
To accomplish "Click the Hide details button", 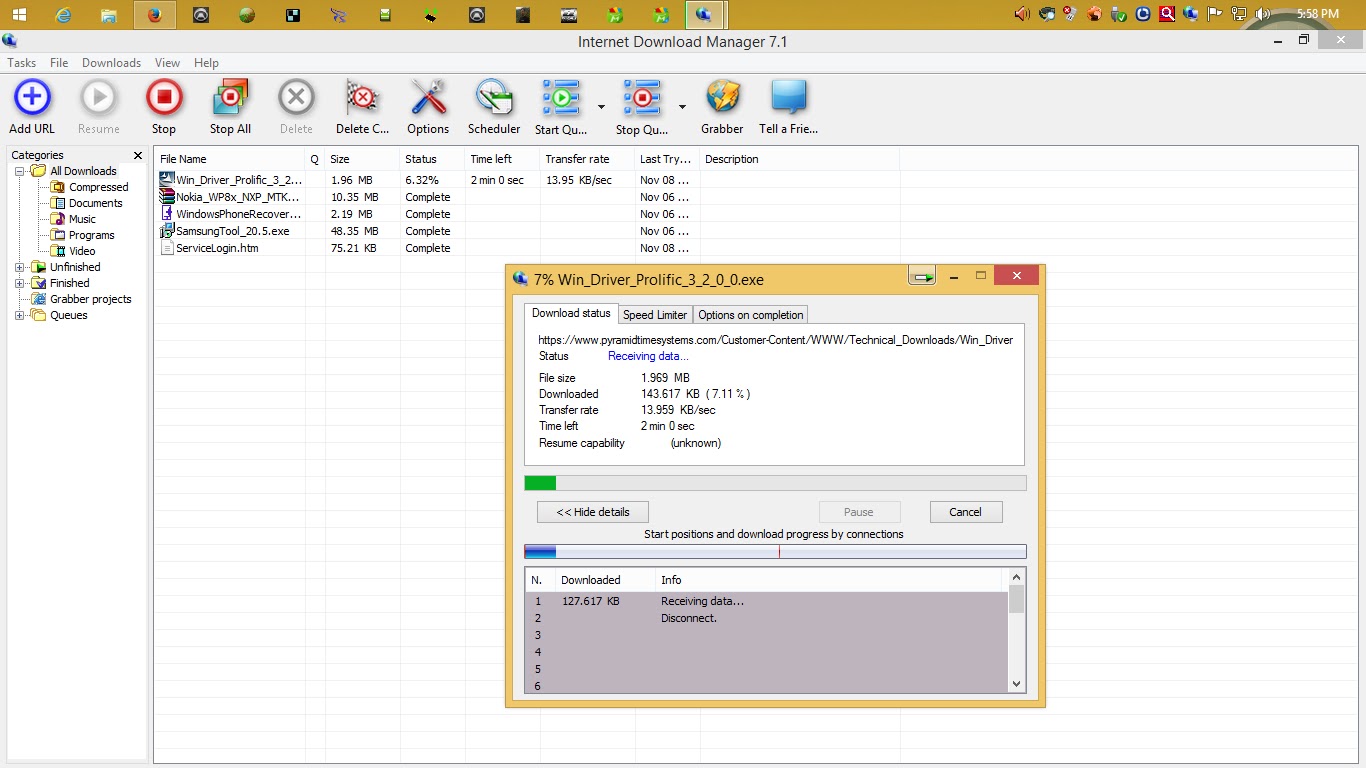I will click(593, 512).
